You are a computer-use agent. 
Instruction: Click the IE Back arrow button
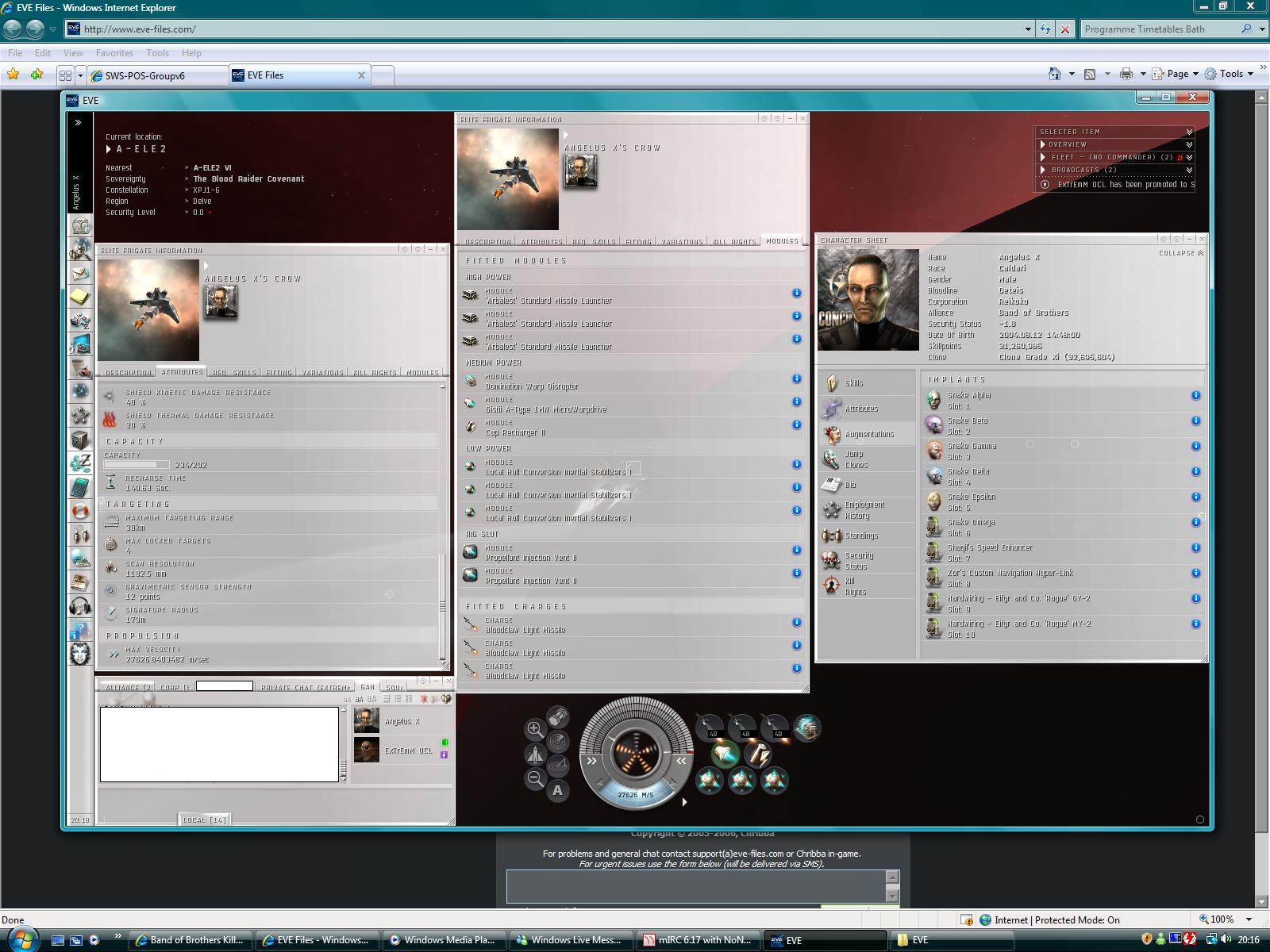[x=12, y=29]
